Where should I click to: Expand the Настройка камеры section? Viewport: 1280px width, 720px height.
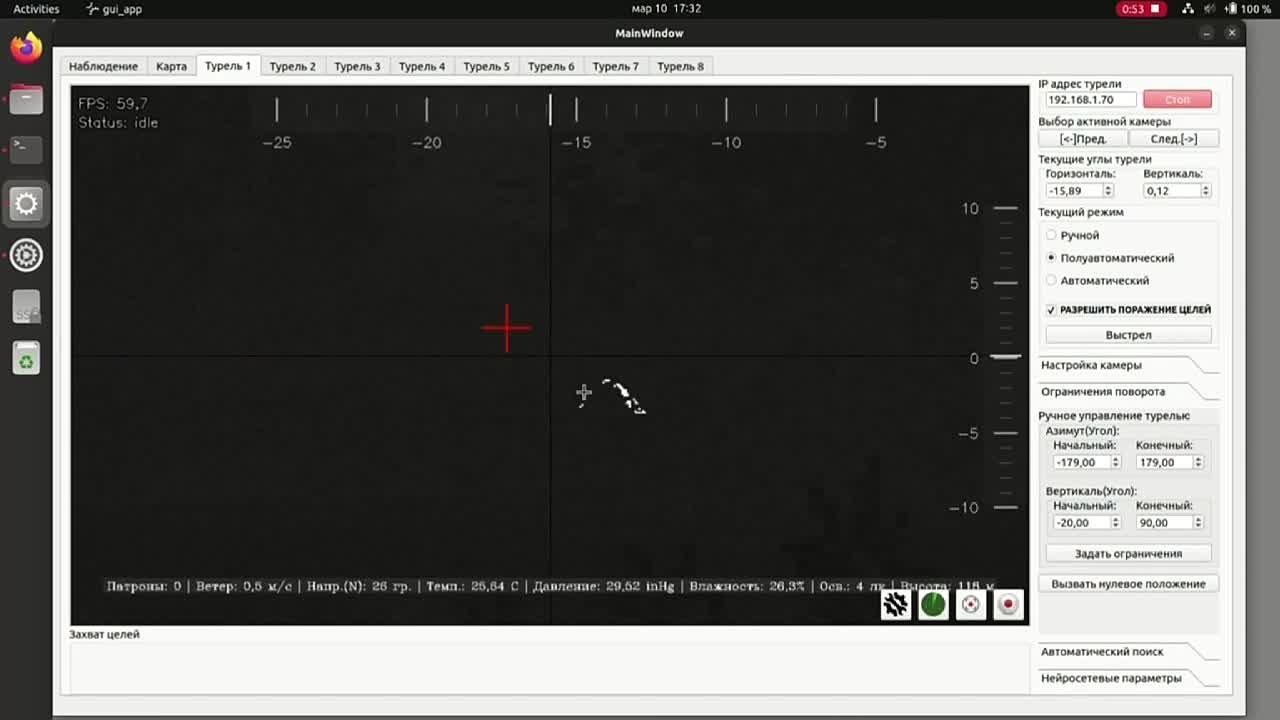(1091, 365)
